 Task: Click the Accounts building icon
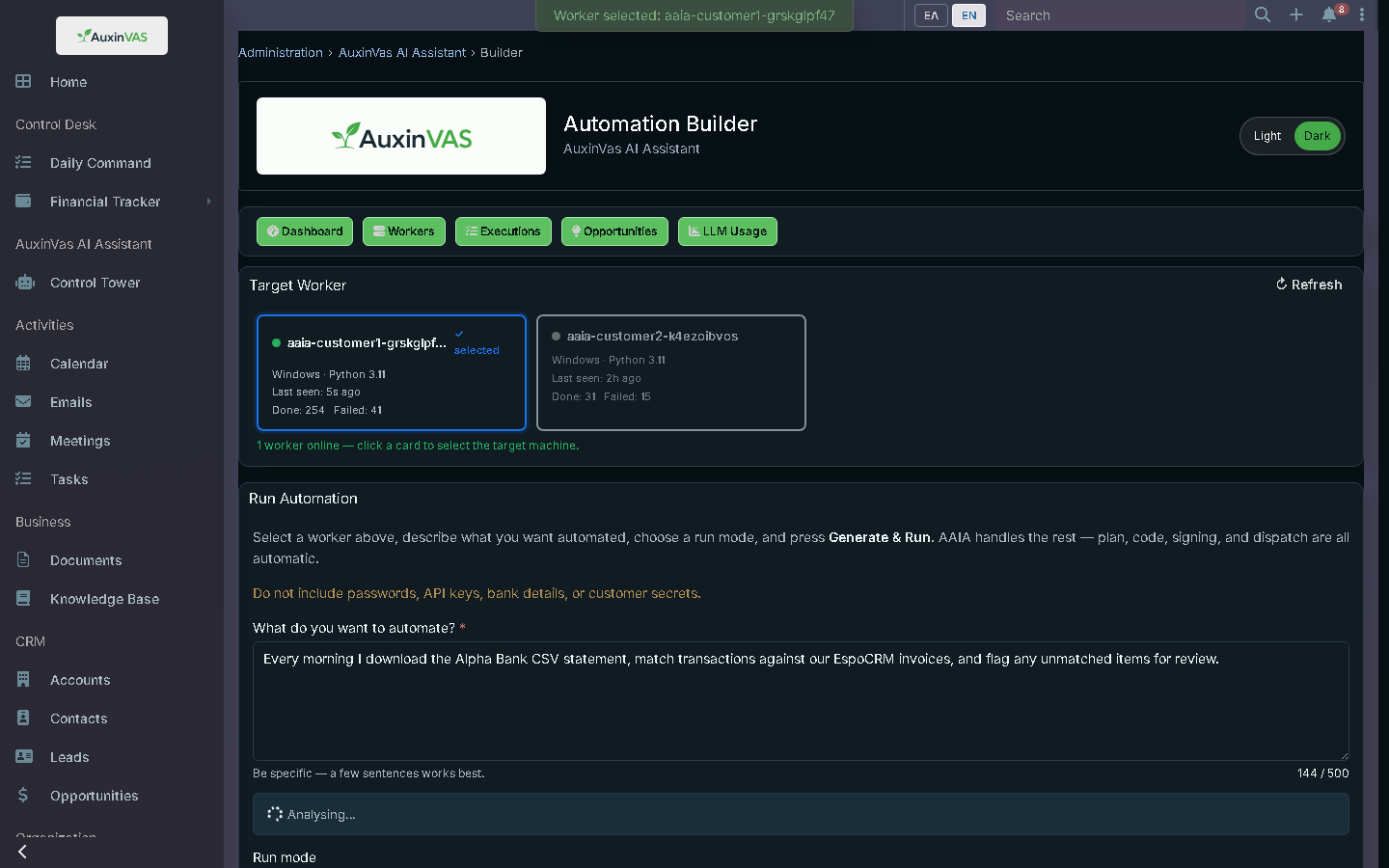(x=23, y=680)
